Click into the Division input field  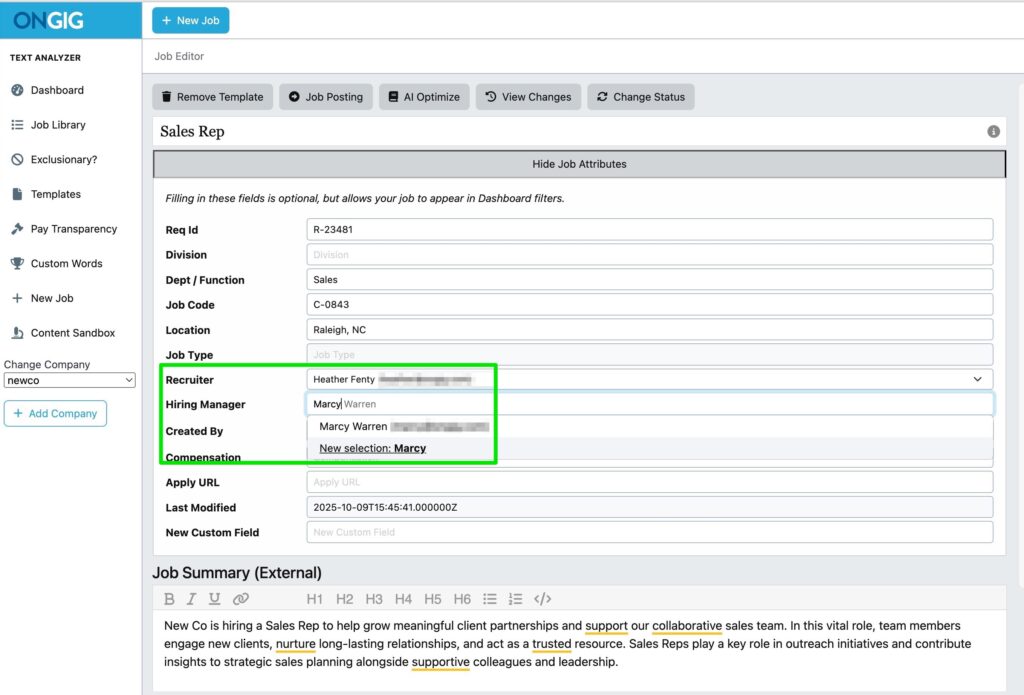point(649,255)
